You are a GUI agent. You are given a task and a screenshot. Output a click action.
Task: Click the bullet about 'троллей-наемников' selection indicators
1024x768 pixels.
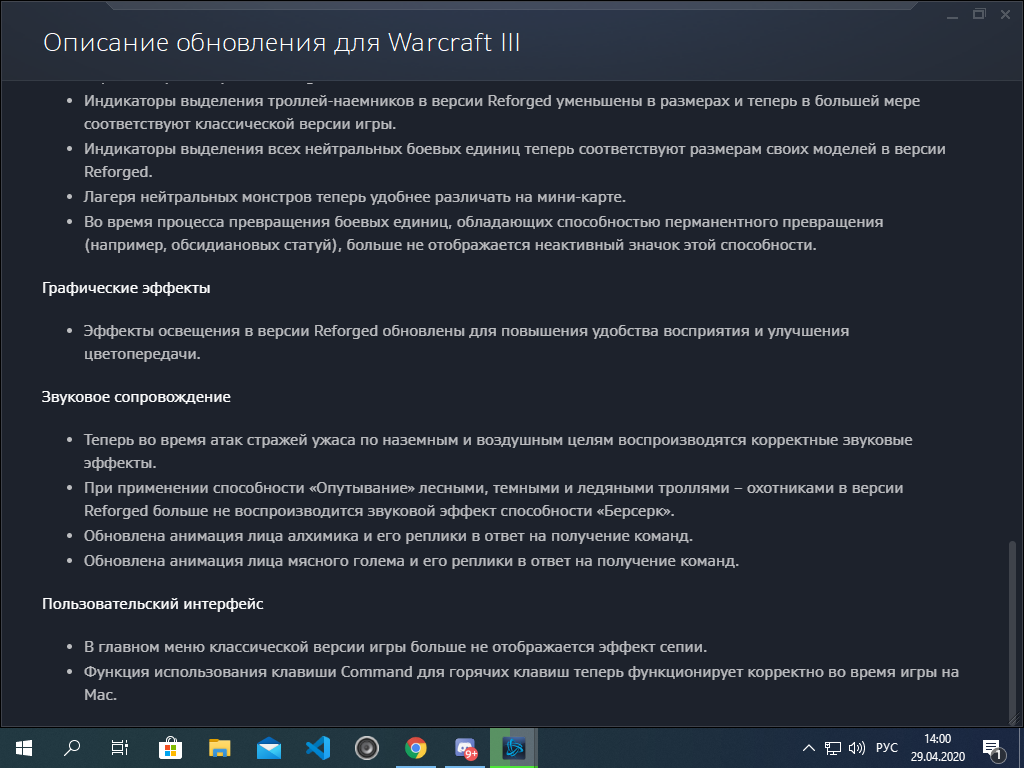coord(502,112)
